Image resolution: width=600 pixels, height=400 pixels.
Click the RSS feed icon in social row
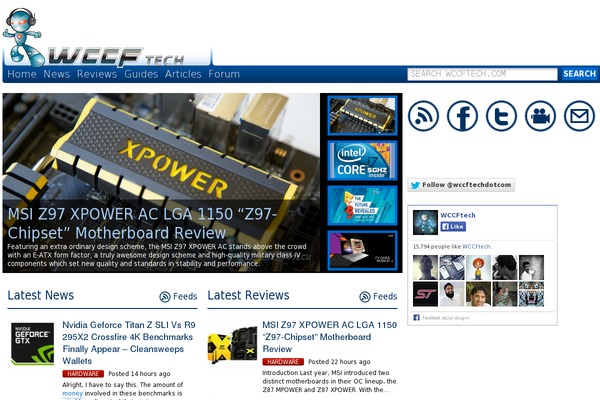pos(423,116)
